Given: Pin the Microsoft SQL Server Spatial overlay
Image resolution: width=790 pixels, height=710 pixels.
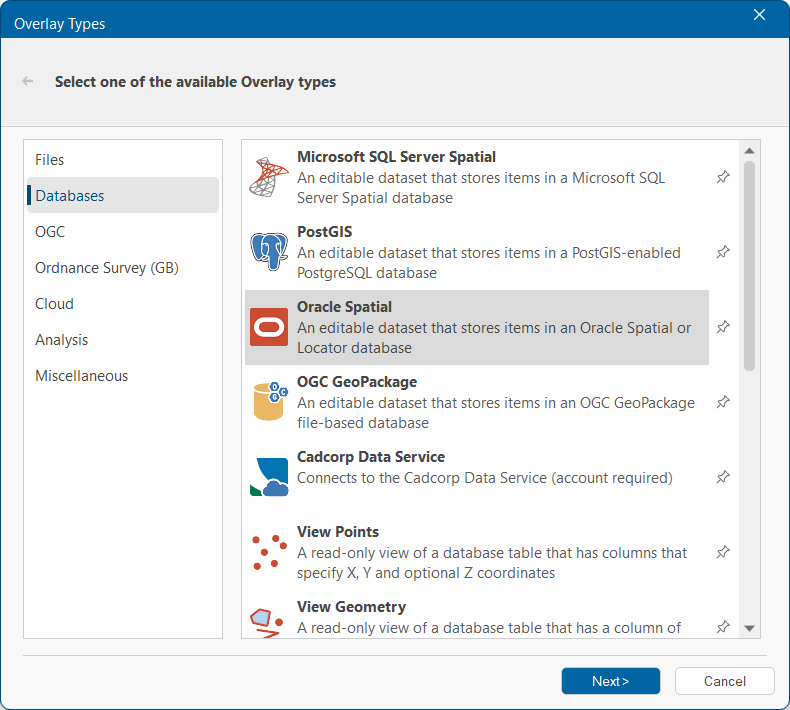Looking at the screenshot, I should click(x=723, y=177).
